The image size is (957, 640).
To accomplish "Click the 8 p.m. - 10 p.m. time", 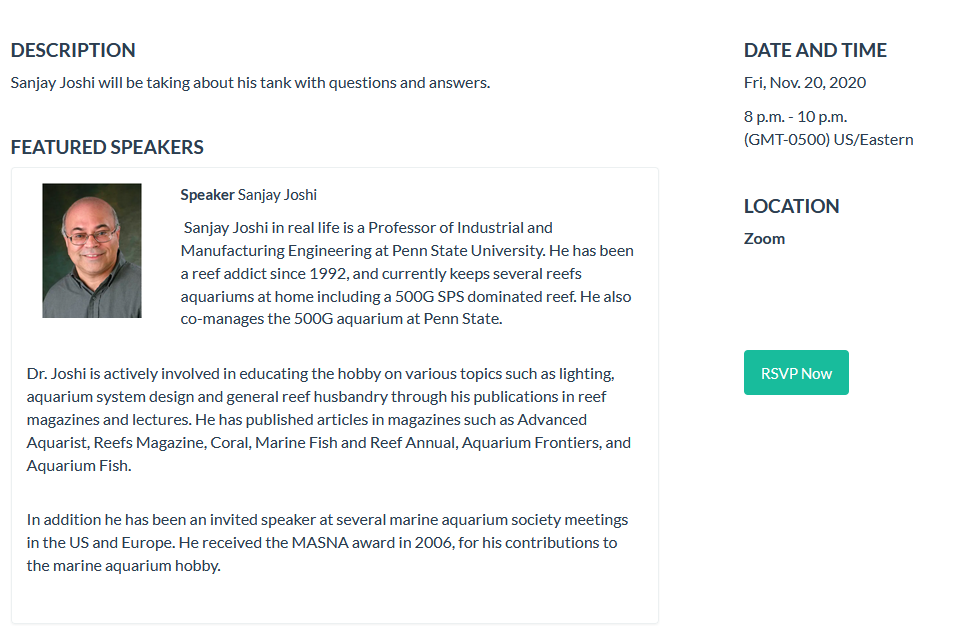I will [795, 116].
